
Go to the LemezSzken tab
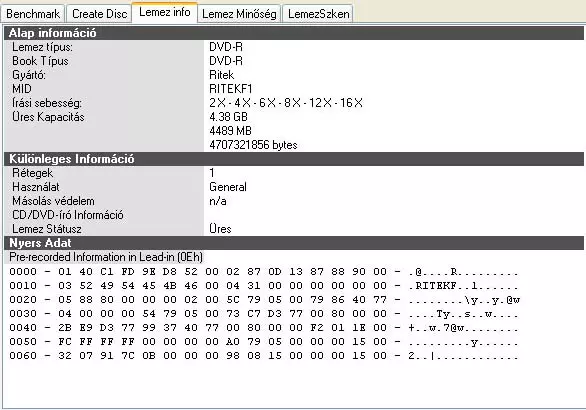[x=318, y=14]
